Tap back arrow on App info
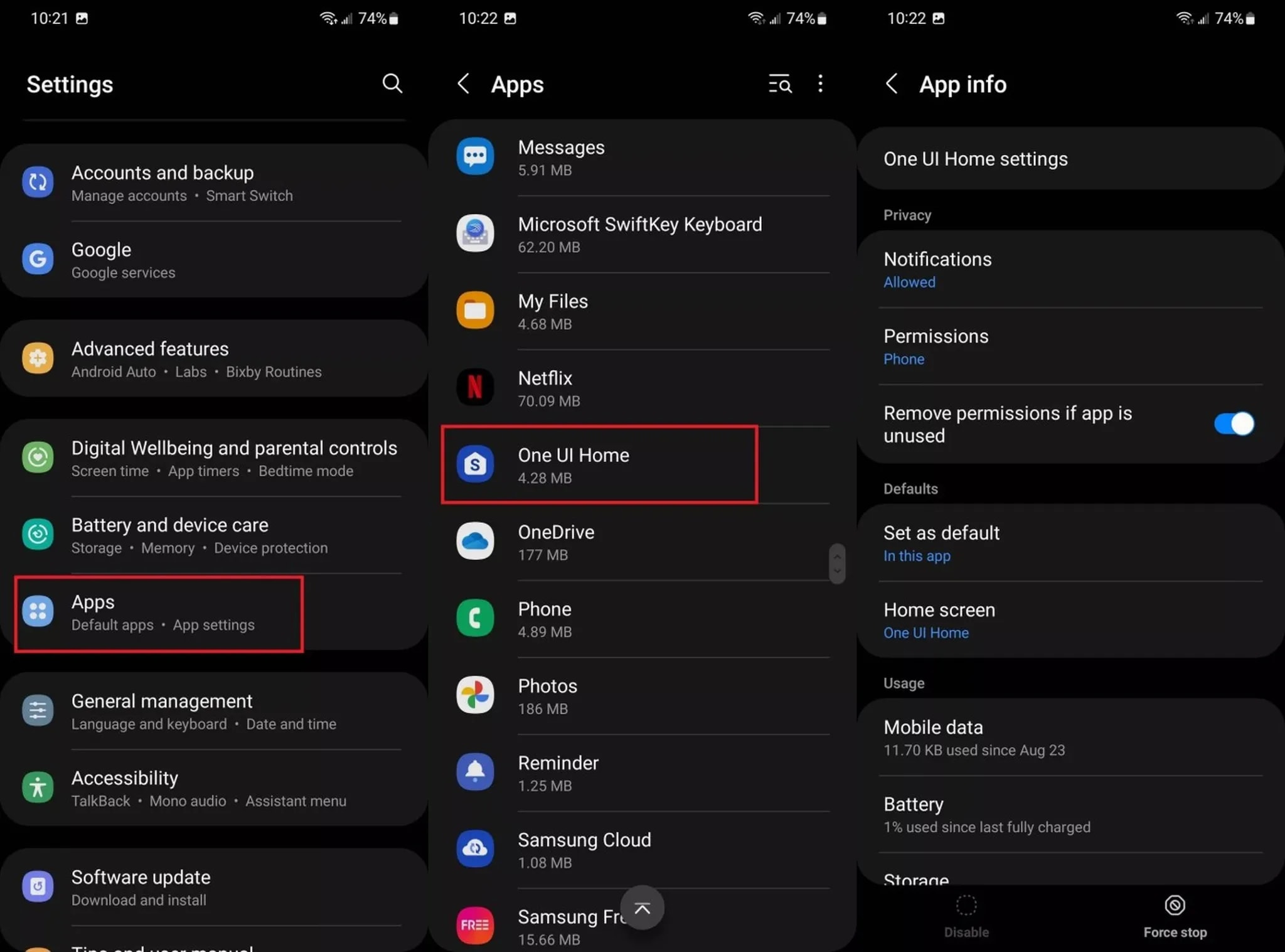Viewport: 1285px width, 952px height. click(x=892, y=83)
